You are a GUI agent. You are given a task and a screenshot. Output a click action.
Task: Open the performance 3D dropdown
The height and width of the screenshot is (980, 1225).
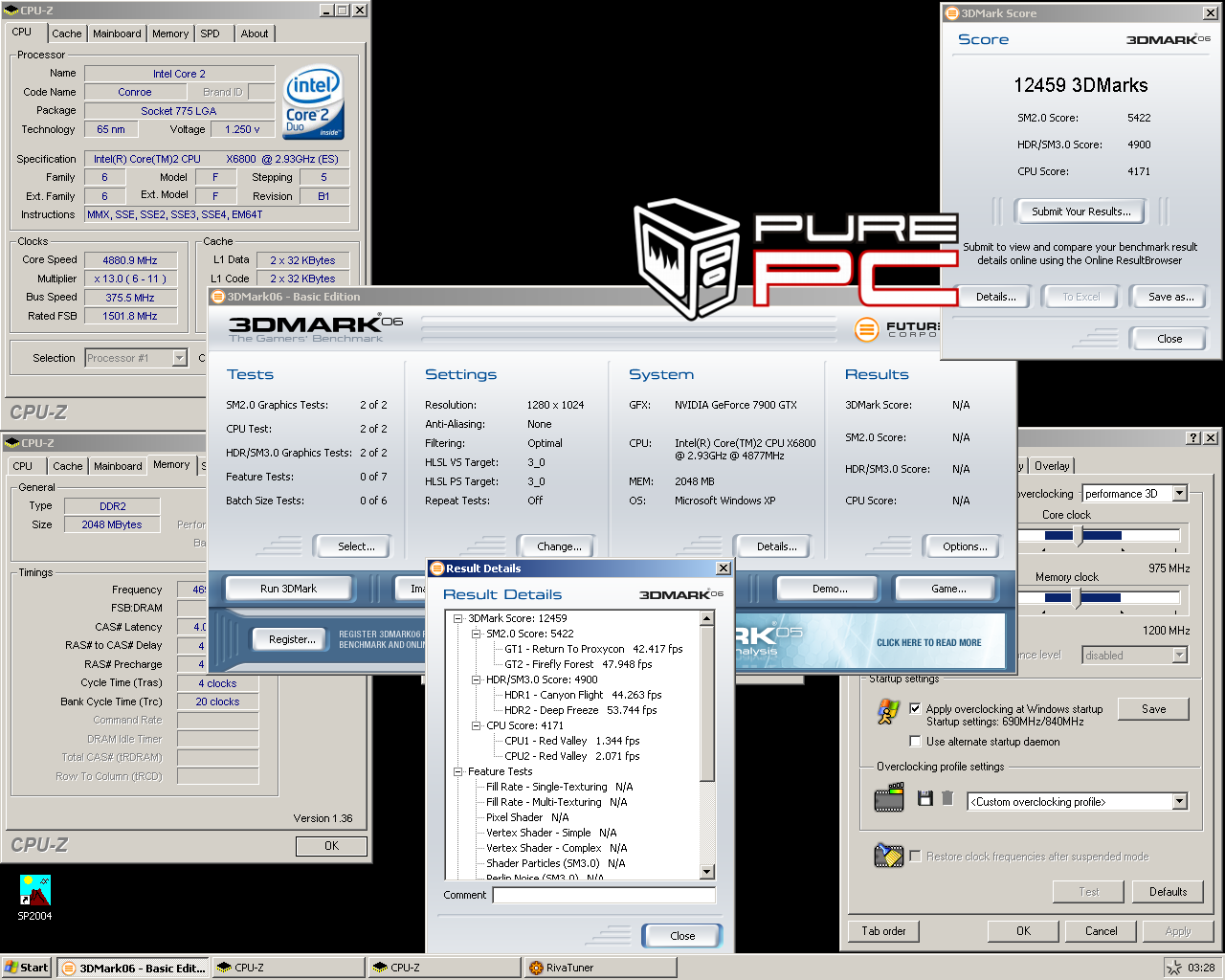pyautogui.click(x=1180, y=494)
